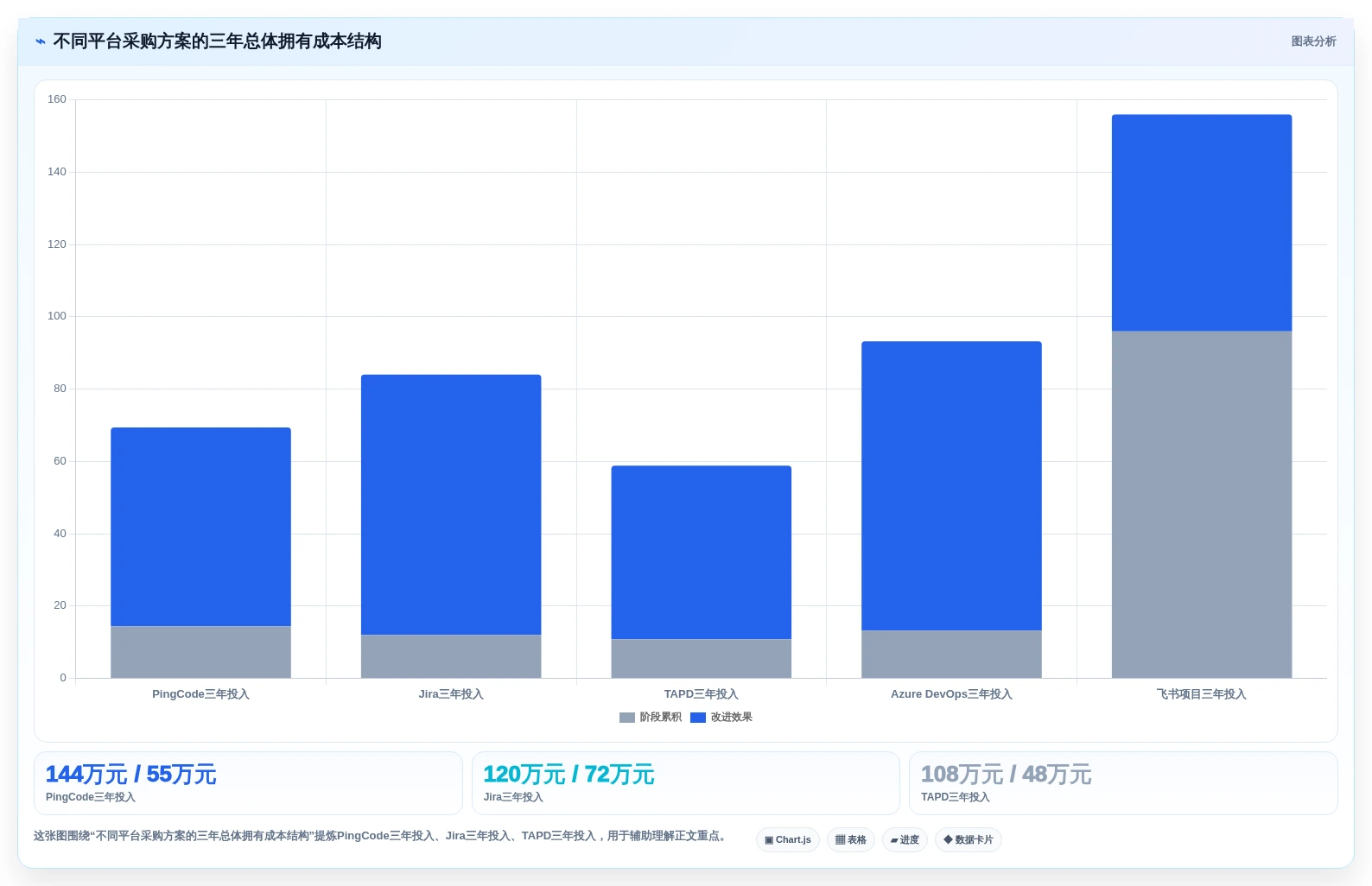Click the 图表分析 label in the header
Screen dimensions: 1372x886
point(1313,41)
